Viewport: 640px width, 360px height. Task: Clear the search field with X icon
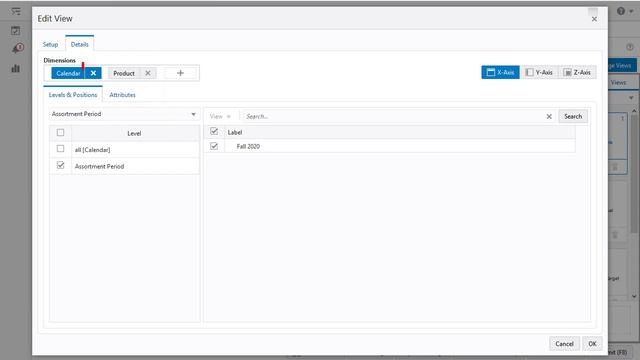549,116
